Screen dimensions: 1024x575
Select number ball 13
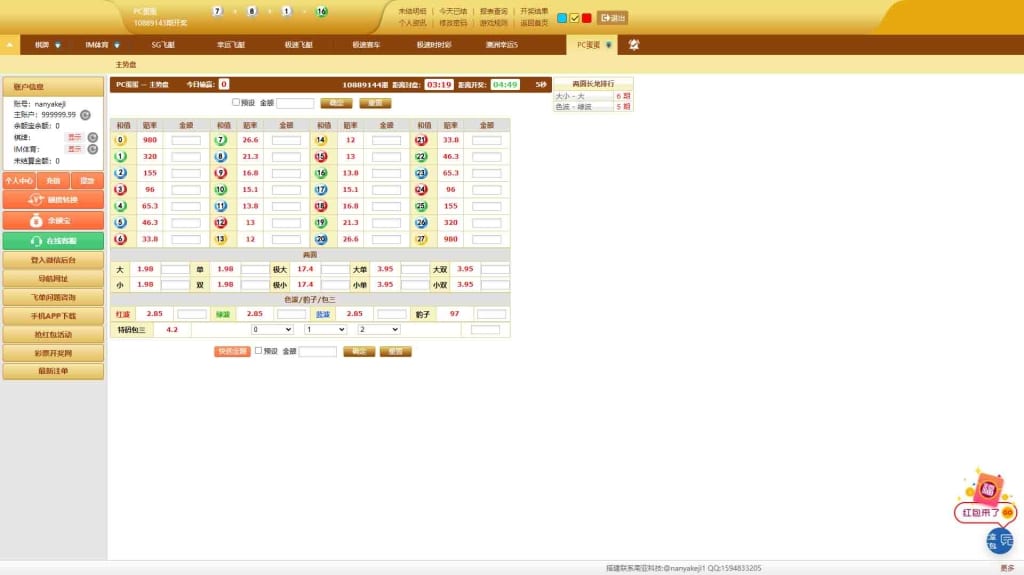(221, 239)
